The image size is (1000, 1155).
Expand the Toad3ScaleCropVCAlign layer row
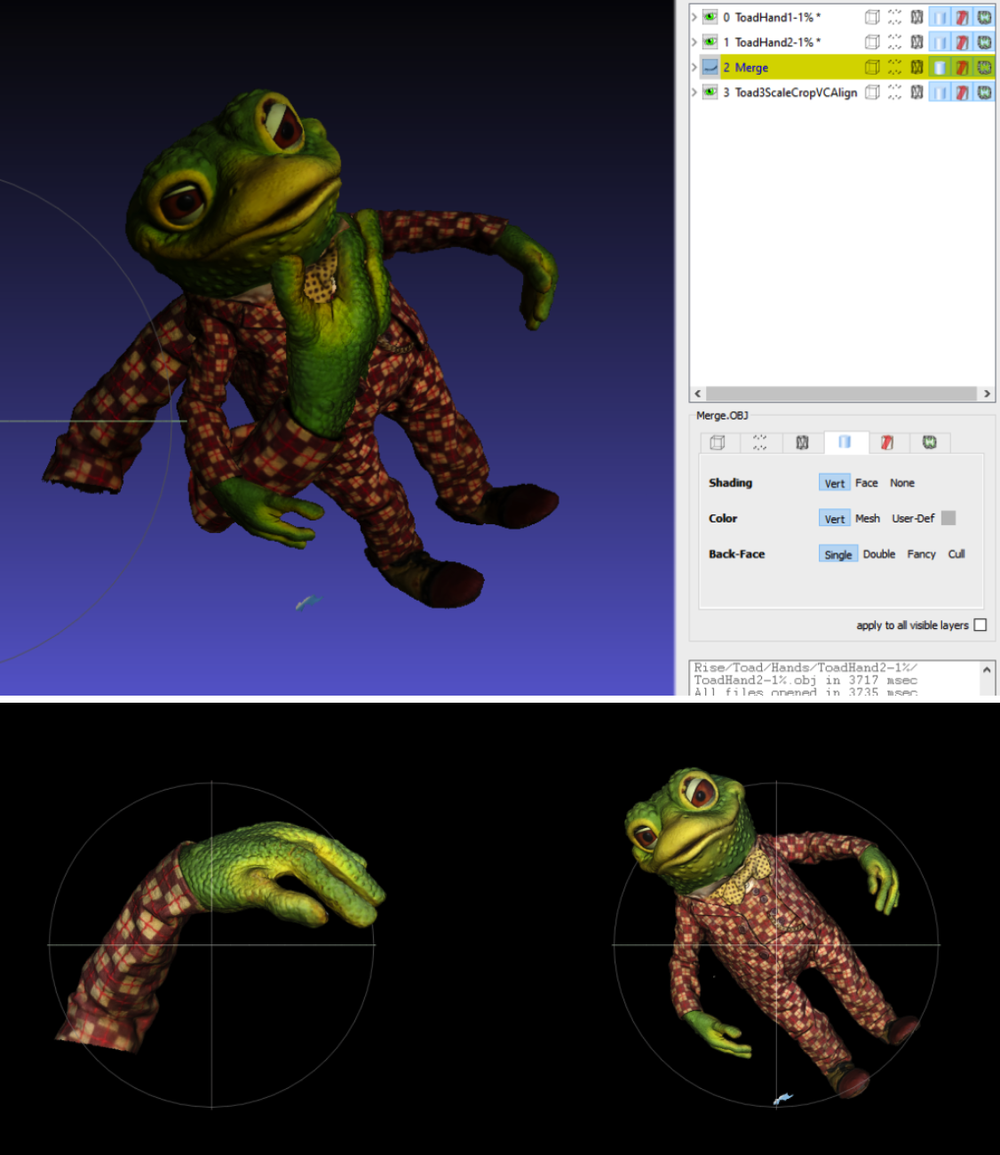click(694, 92)
